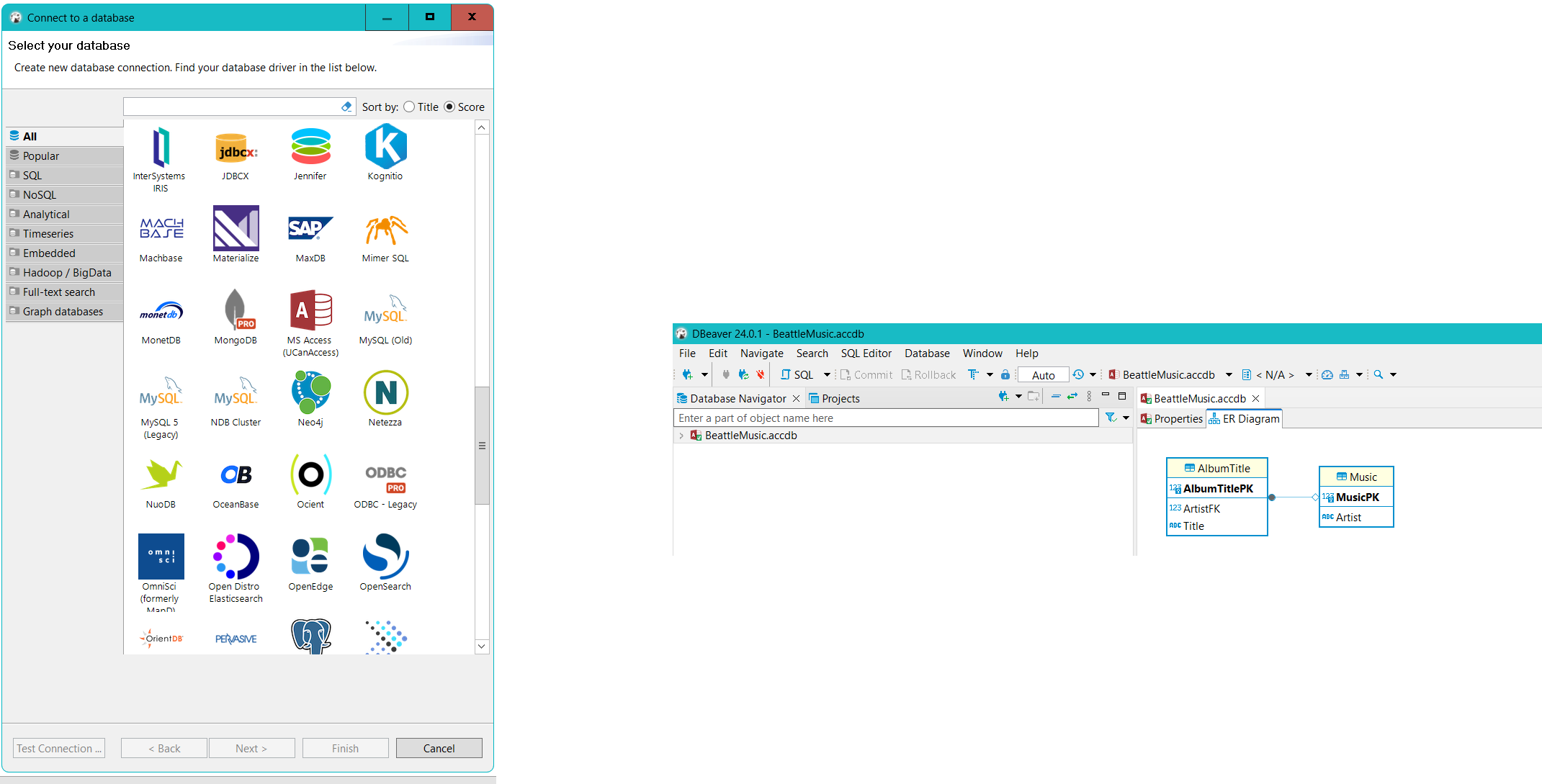1542x784 pixels.
Task: Click the new connection plug icon in toolbar
Action: [688, 374]
